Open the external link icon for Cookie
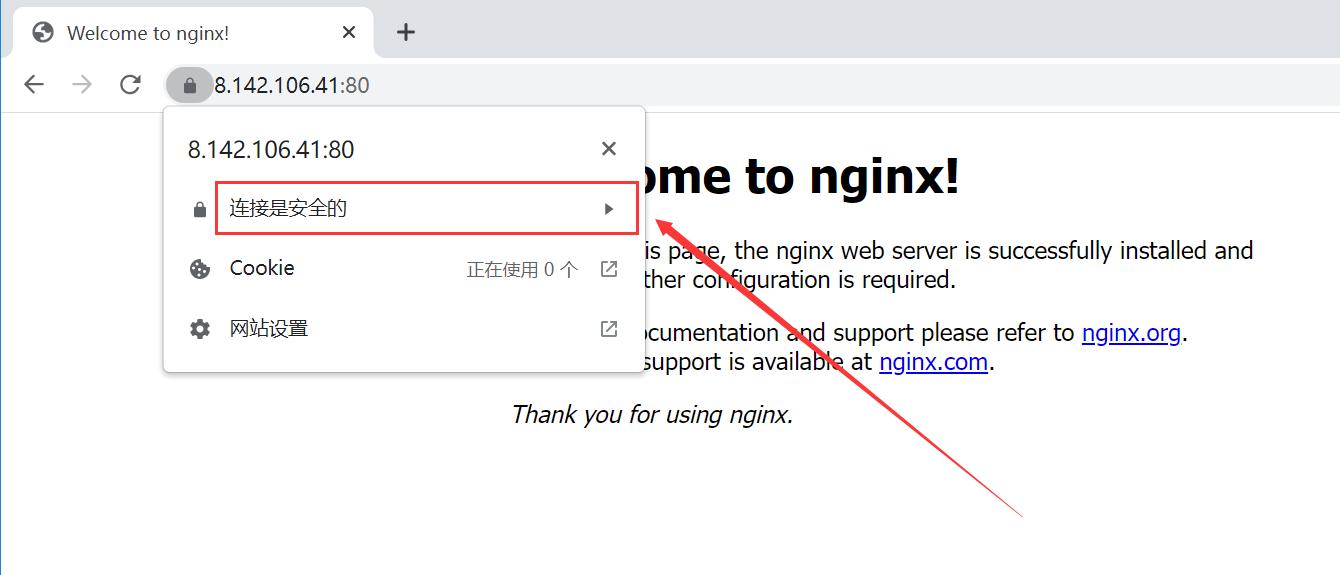This screenshot has width=1340, height=575. [x=608, y=269]
